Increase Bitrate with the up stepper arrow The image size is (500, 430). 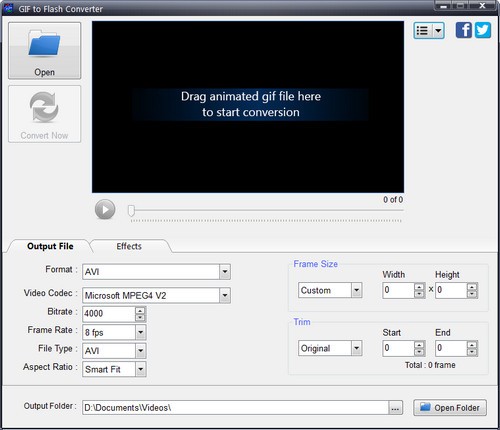click(x=140, y=310)
